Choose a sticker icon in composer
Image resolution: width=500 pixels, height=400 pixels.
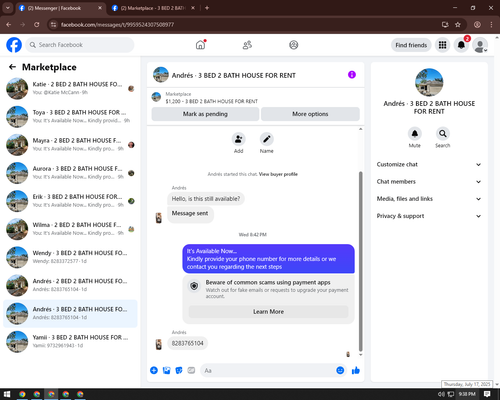coord(179,370)
